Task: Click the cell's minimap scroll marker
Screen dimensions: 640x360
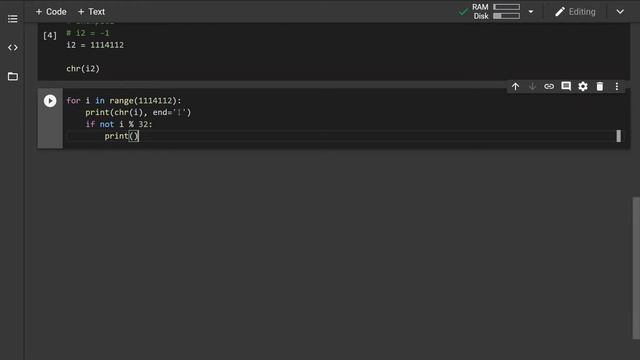Action: 618,136
